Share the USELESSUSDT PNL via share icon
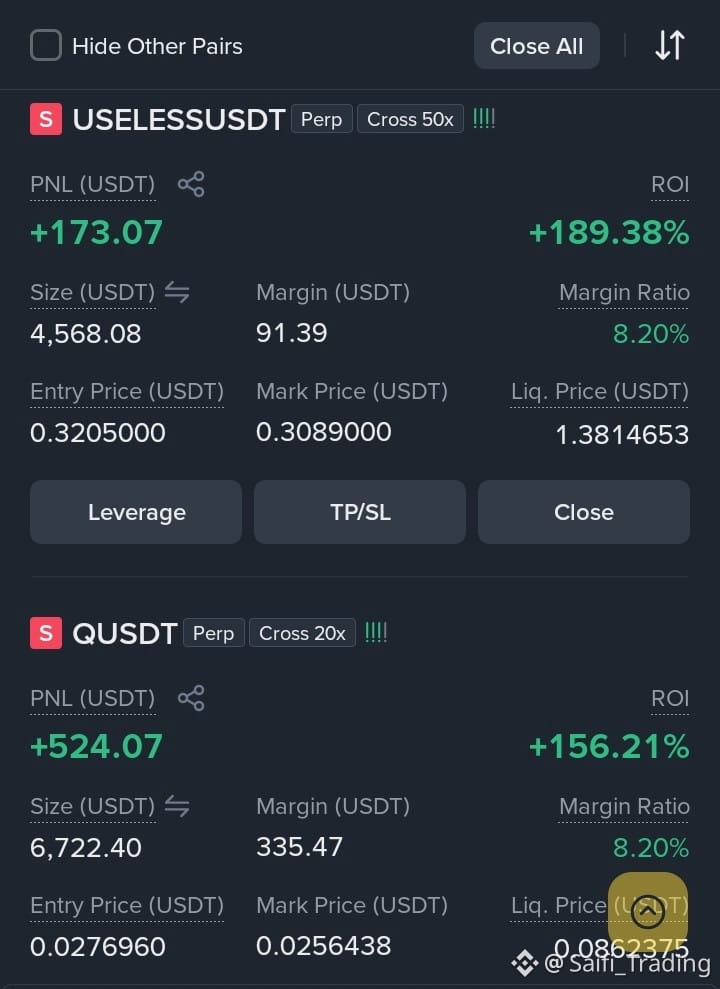 coord(190,184)
